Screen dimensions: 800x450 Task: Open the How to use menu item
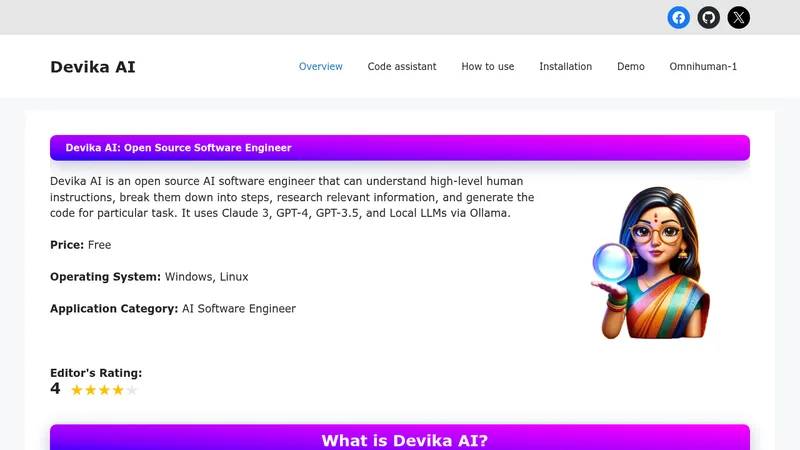[488, 66]
